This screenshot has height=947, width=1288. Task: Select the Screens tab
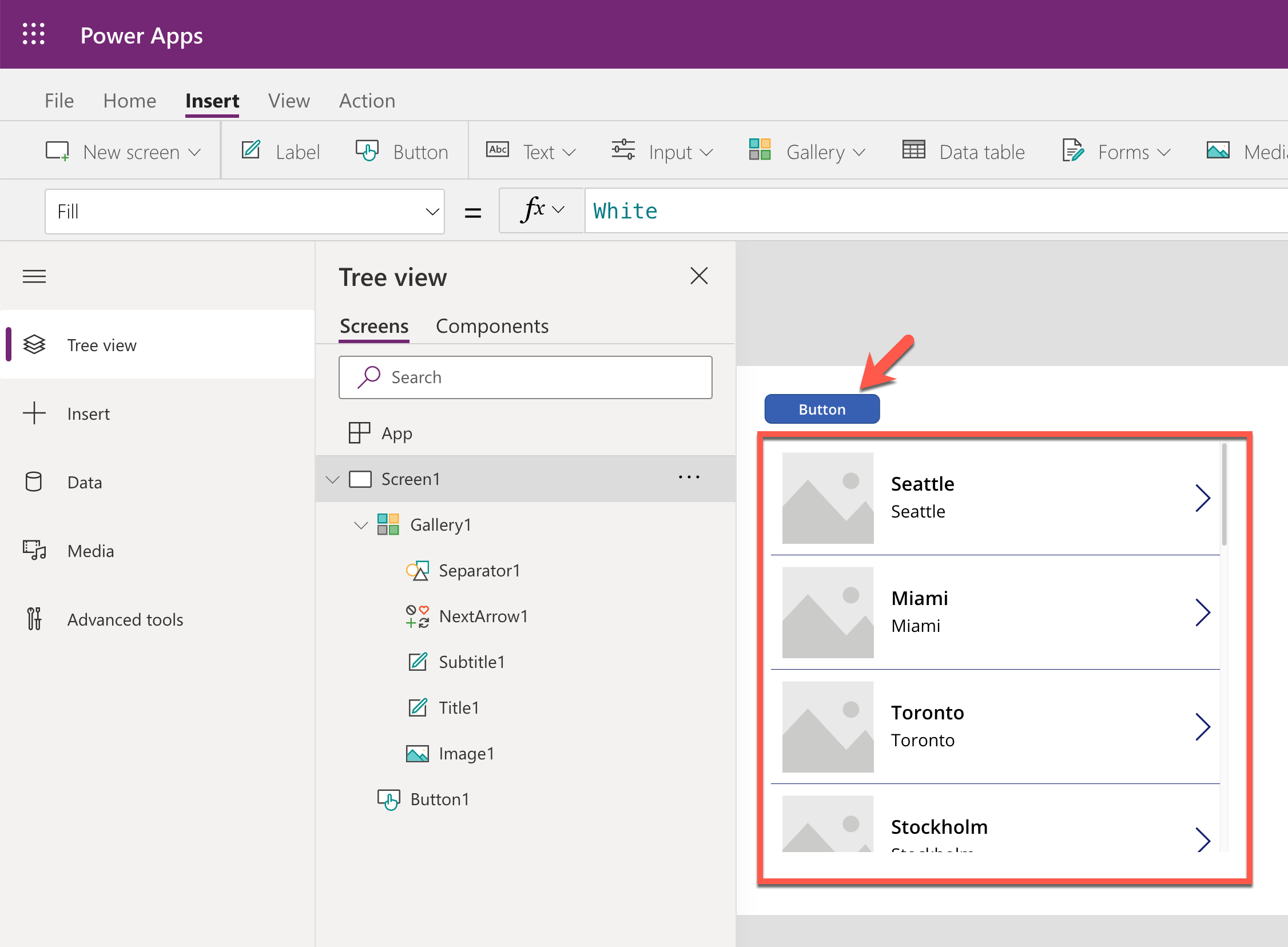[x=373, y=326]
